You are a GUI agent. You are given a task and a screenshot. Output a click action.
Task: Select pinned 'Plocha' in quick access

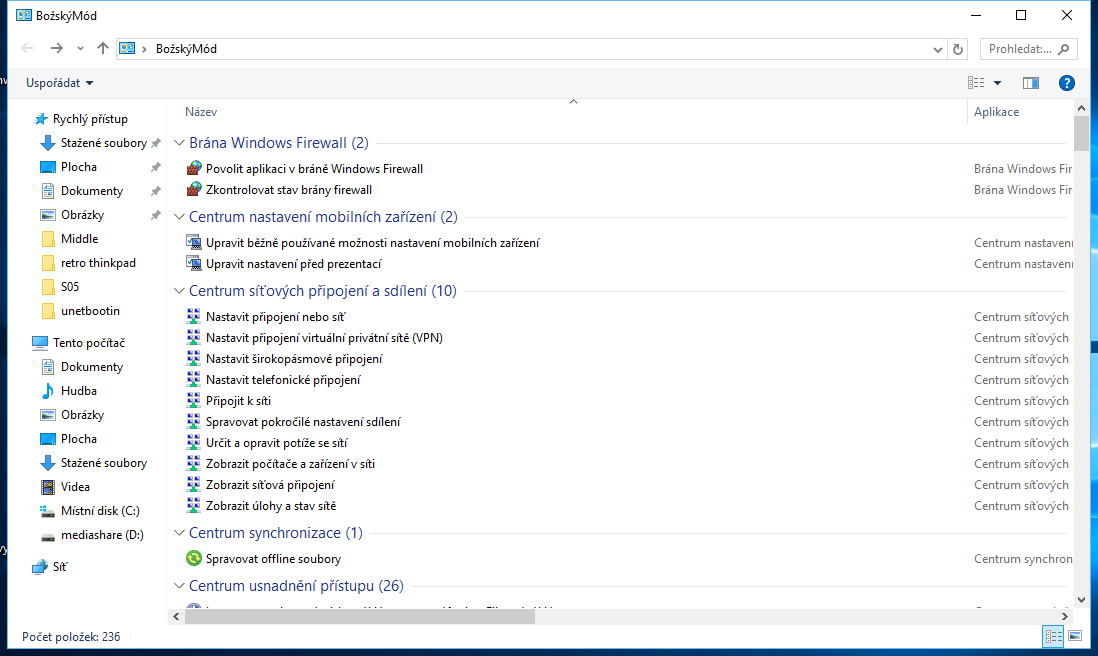pos(78,167)
